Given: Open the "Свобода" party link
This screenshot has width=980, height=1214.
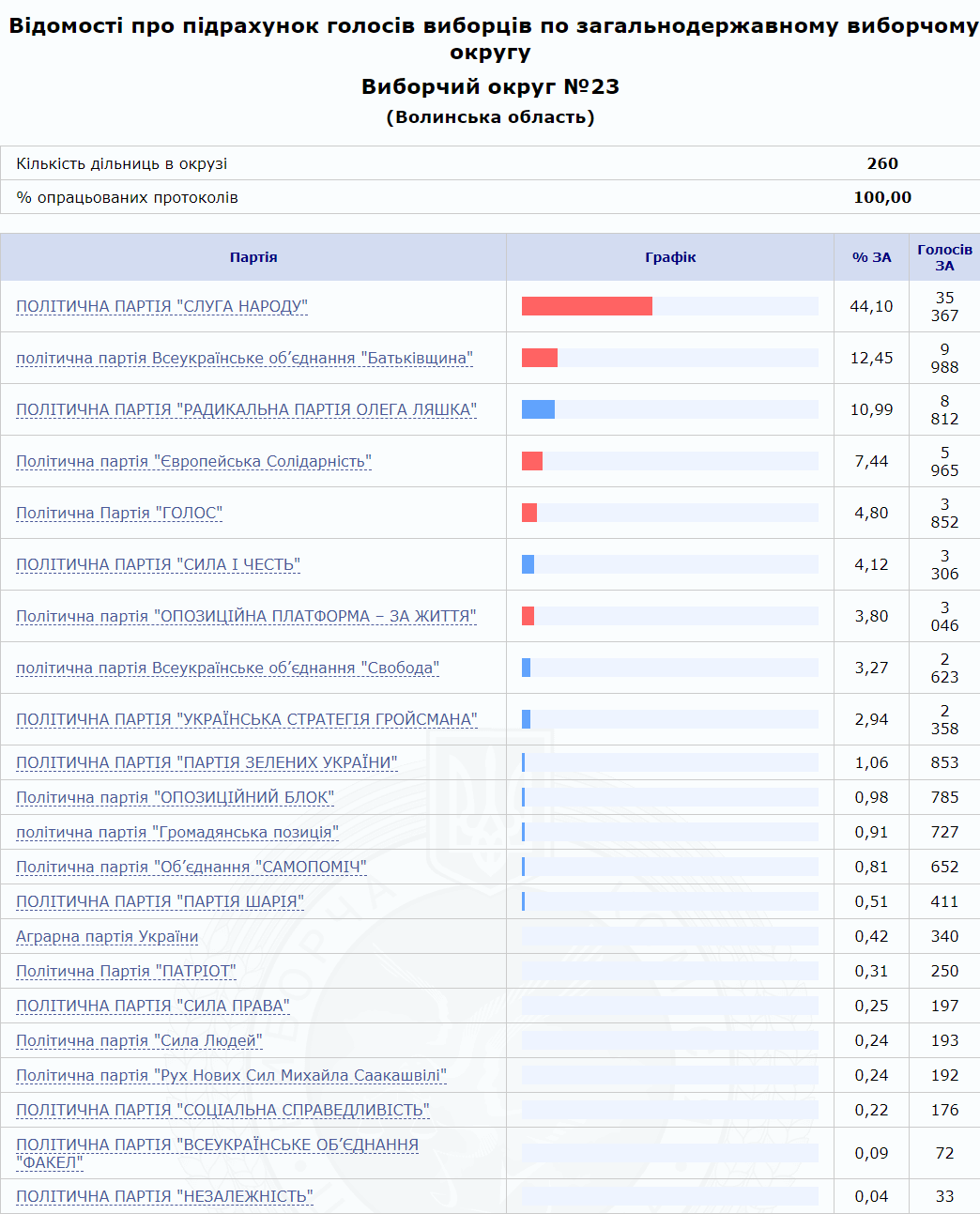Looking at the screenshot, I should tap(227, 668).
